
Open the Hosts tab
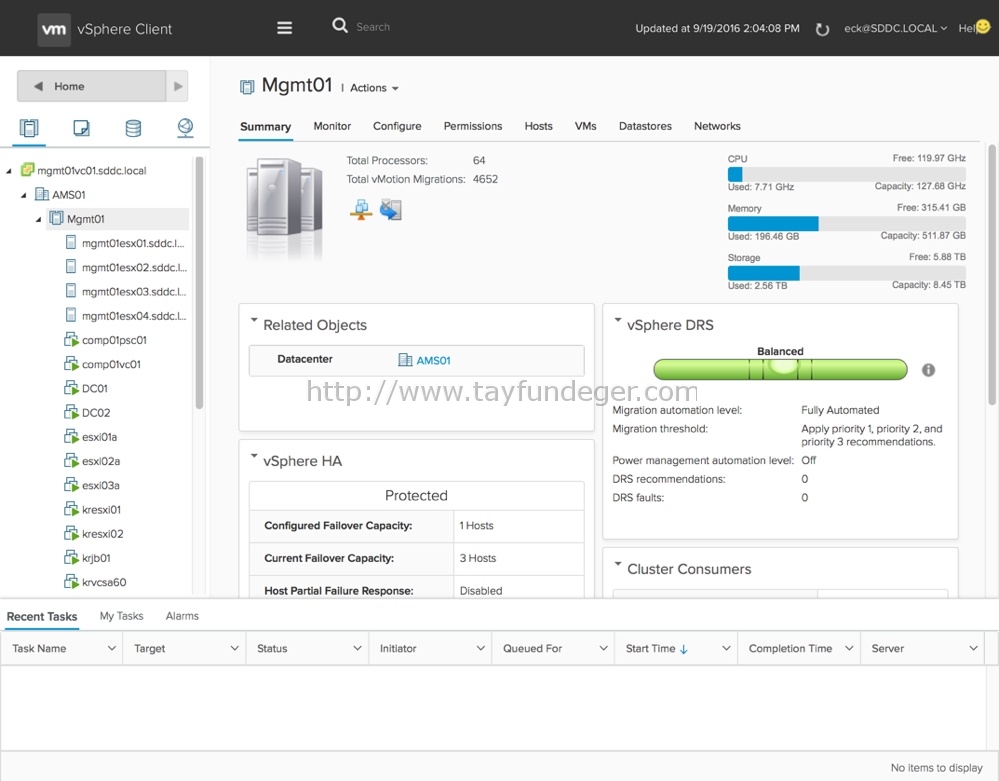(x=538, y=126)
